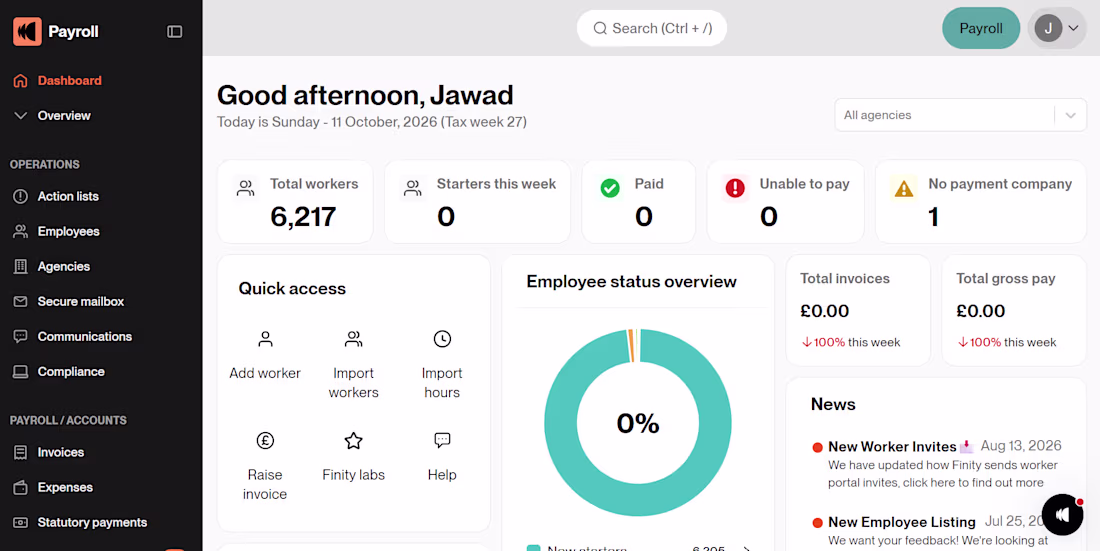Viewport: 1100px width, 551px height.
Task: Click the Add worker person icon
Action: [265, 340]
